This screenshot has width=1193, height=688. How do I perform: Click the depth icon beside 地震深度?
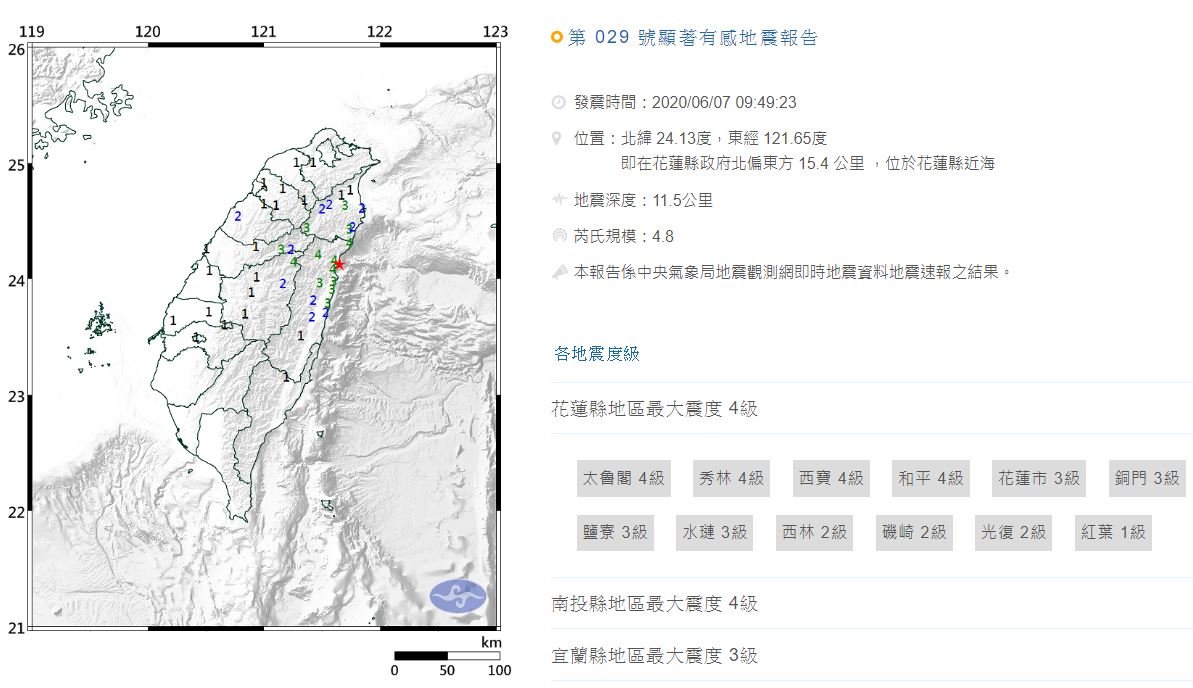pos(559,199)
